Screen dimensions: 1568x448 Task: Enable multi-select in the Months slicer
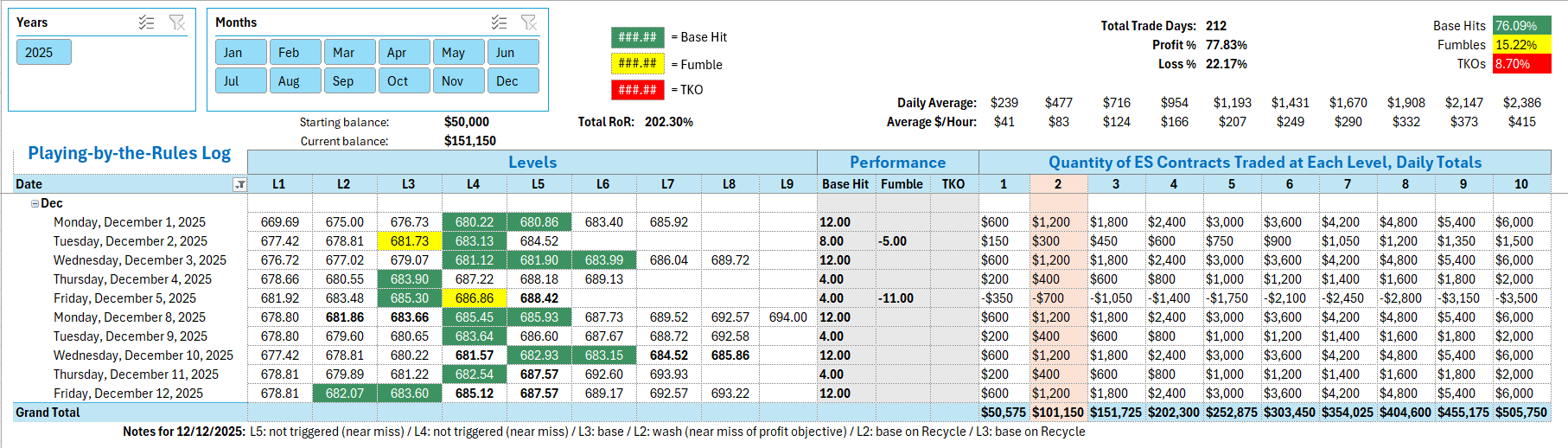[x=500, y=22]
